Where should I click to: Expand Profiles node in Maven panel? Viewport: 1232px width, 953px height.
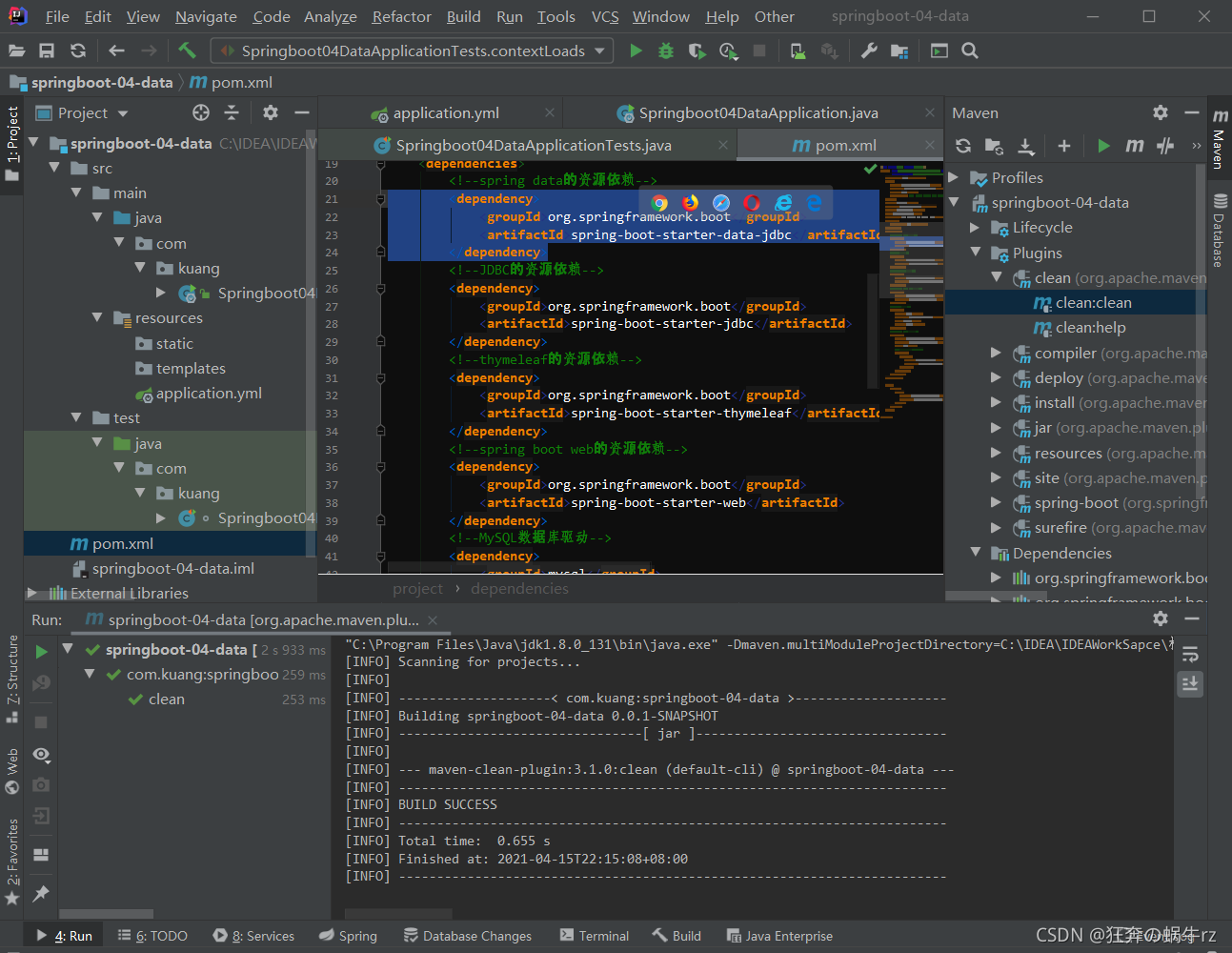coord(954,177)
